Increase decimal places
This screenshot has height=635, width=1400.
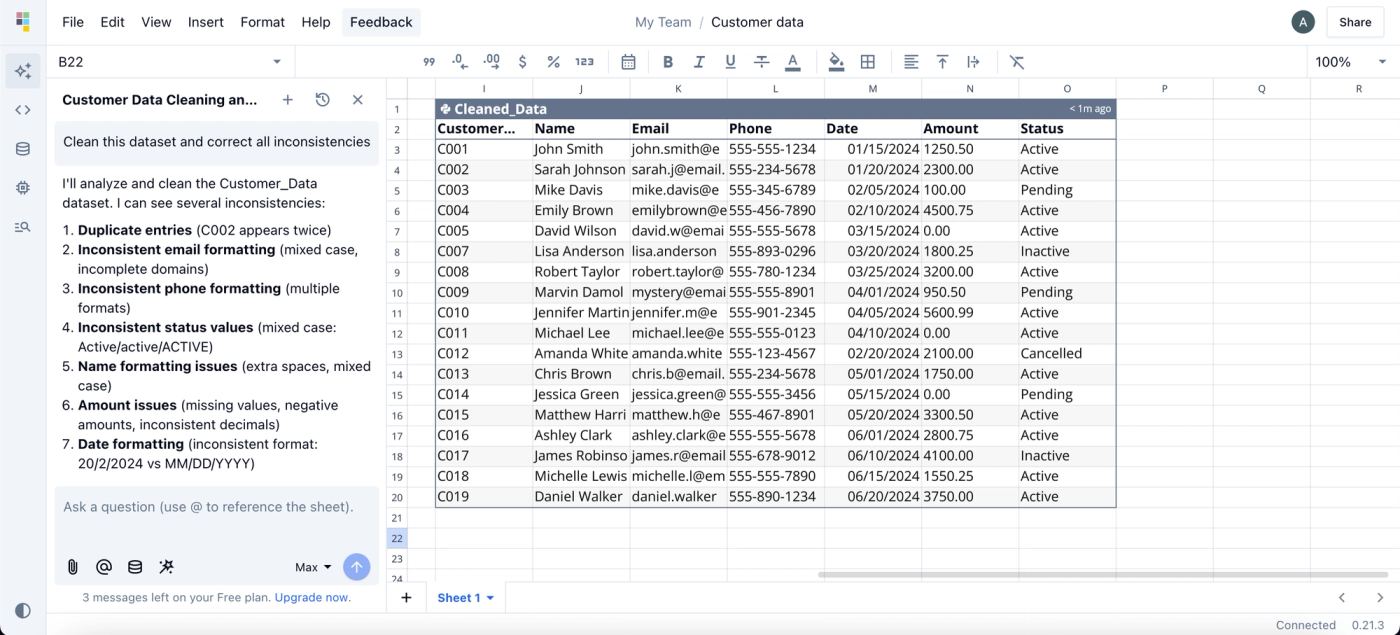(x=491, y=62)
